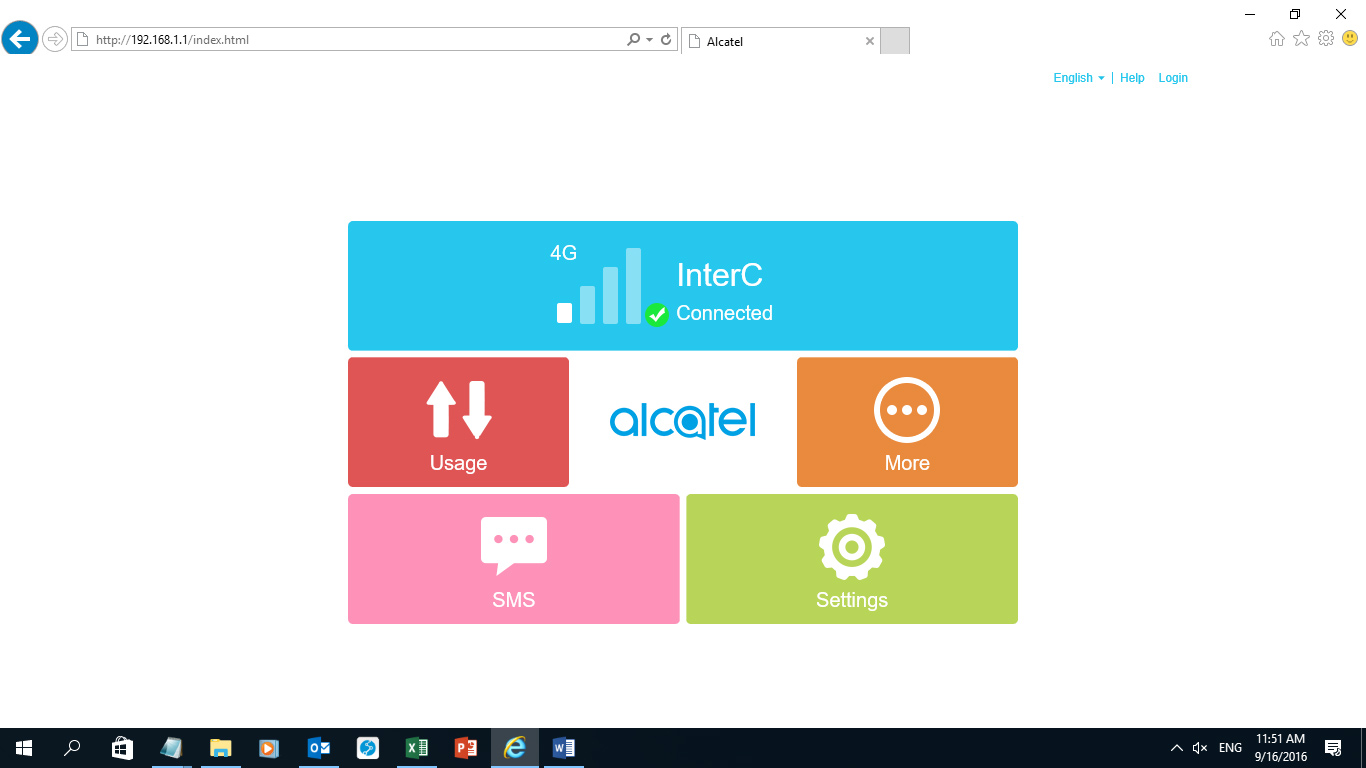Click the InterC network name
Screen dimensions: 1366x768
click(x=720, y=275)
